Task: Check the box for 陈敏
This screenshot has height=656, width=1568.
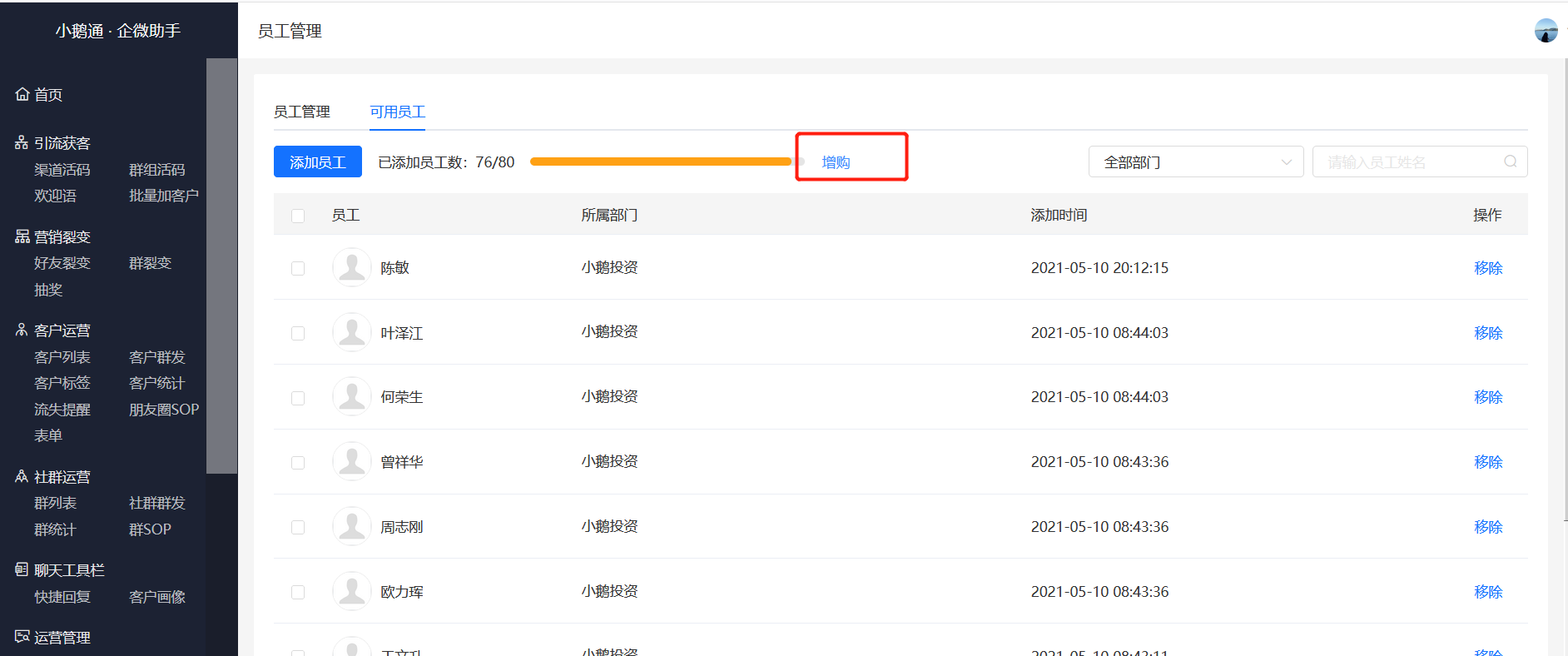Action: (x=298, y=268)
